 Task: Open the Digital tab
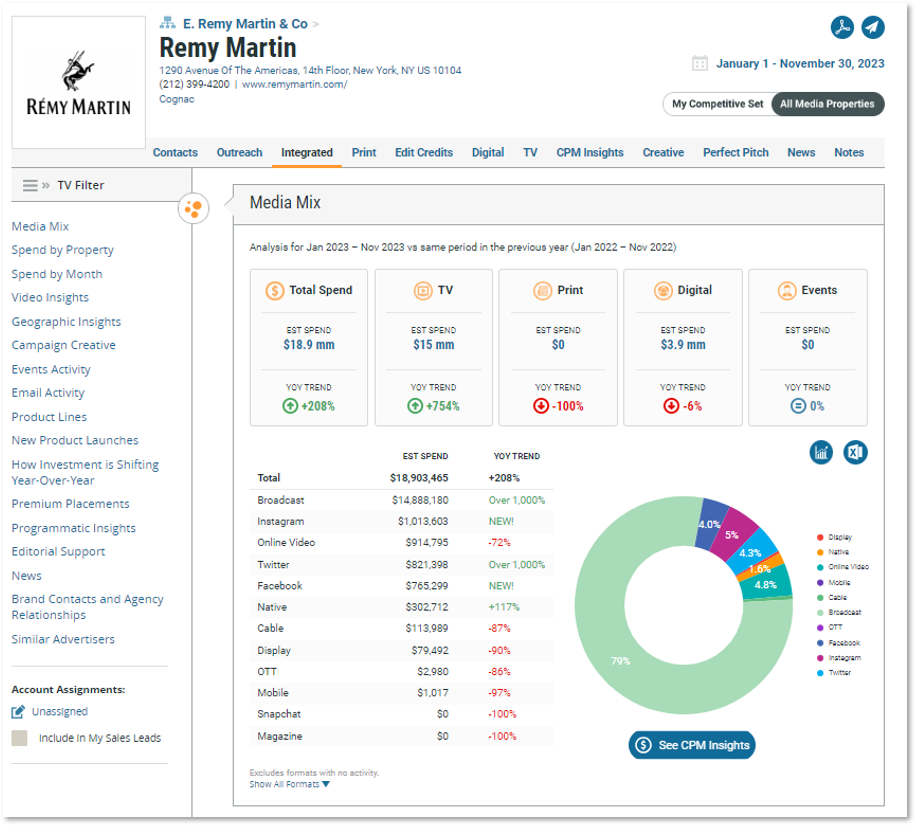tap(488, 152)
